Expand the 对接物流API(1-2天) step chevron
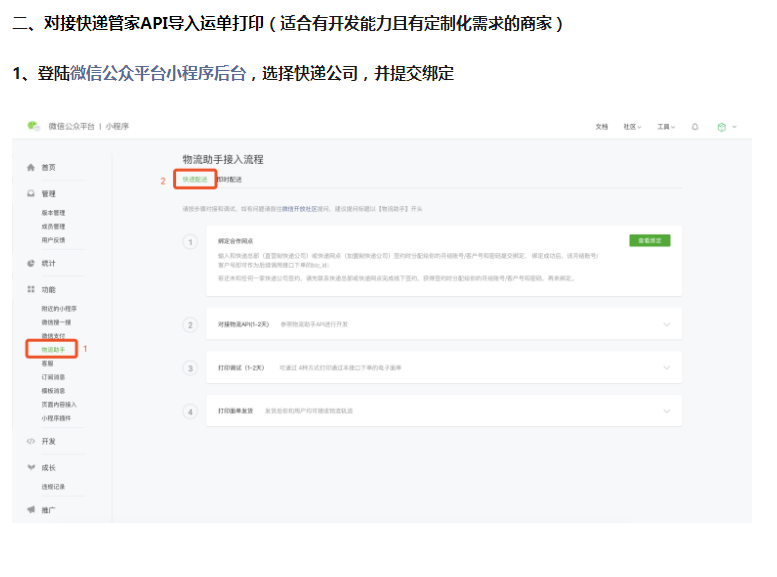 point(666,325)
